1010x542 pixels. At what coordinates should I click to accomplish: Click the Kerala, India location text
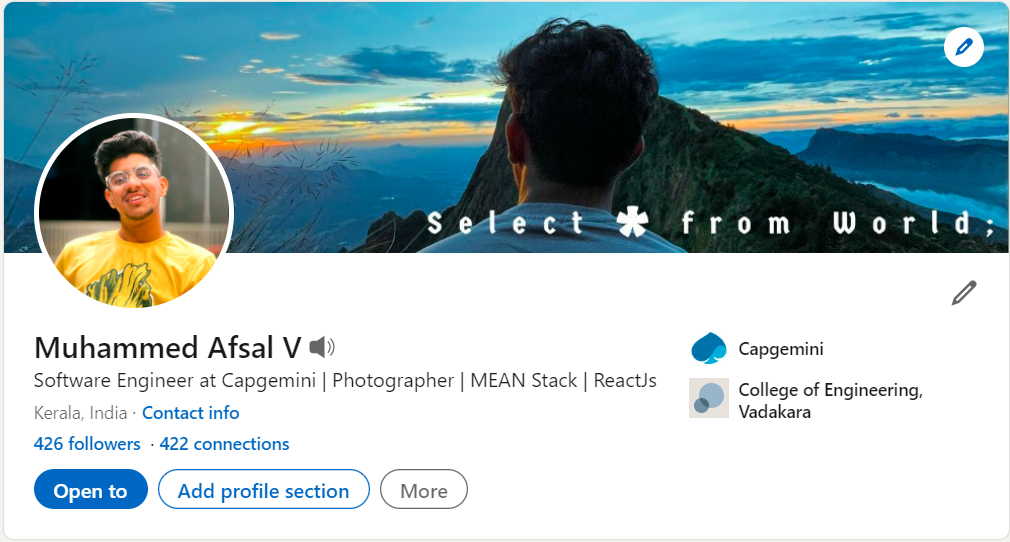[x=80, y=413]
